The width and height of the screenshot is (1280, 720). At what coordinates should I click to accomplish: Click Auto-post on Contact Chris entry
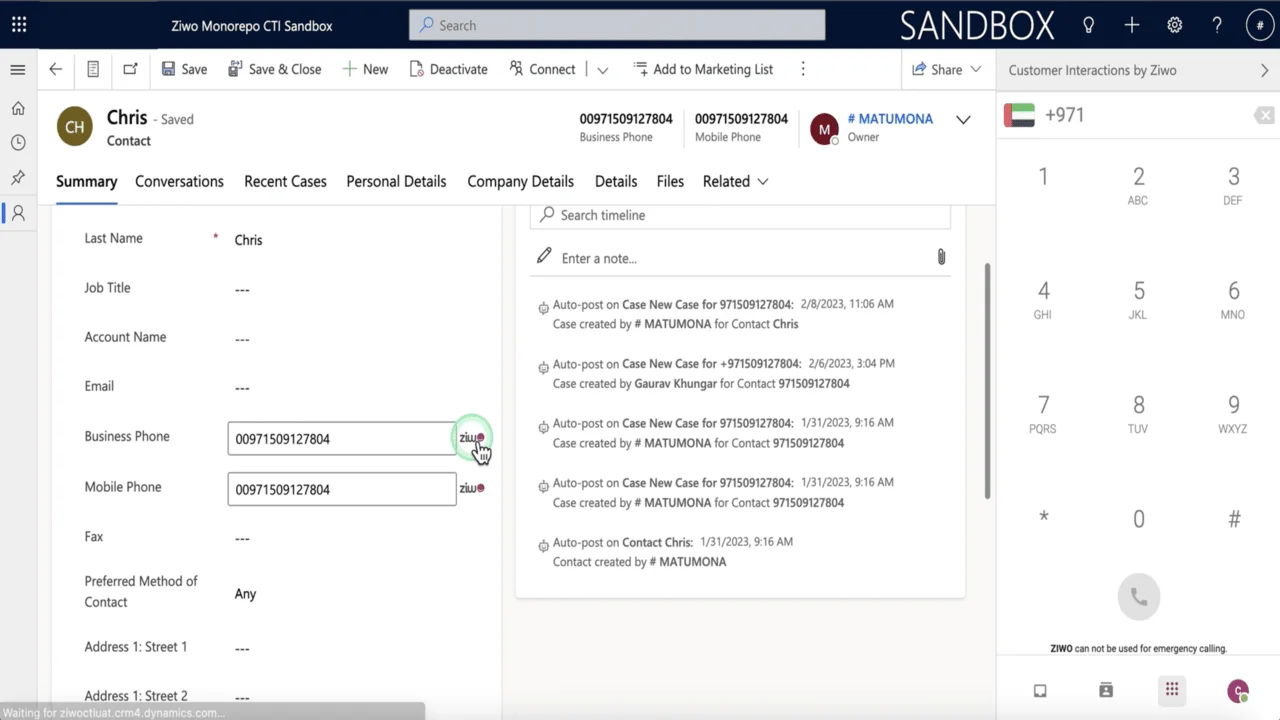pos(665,552)
